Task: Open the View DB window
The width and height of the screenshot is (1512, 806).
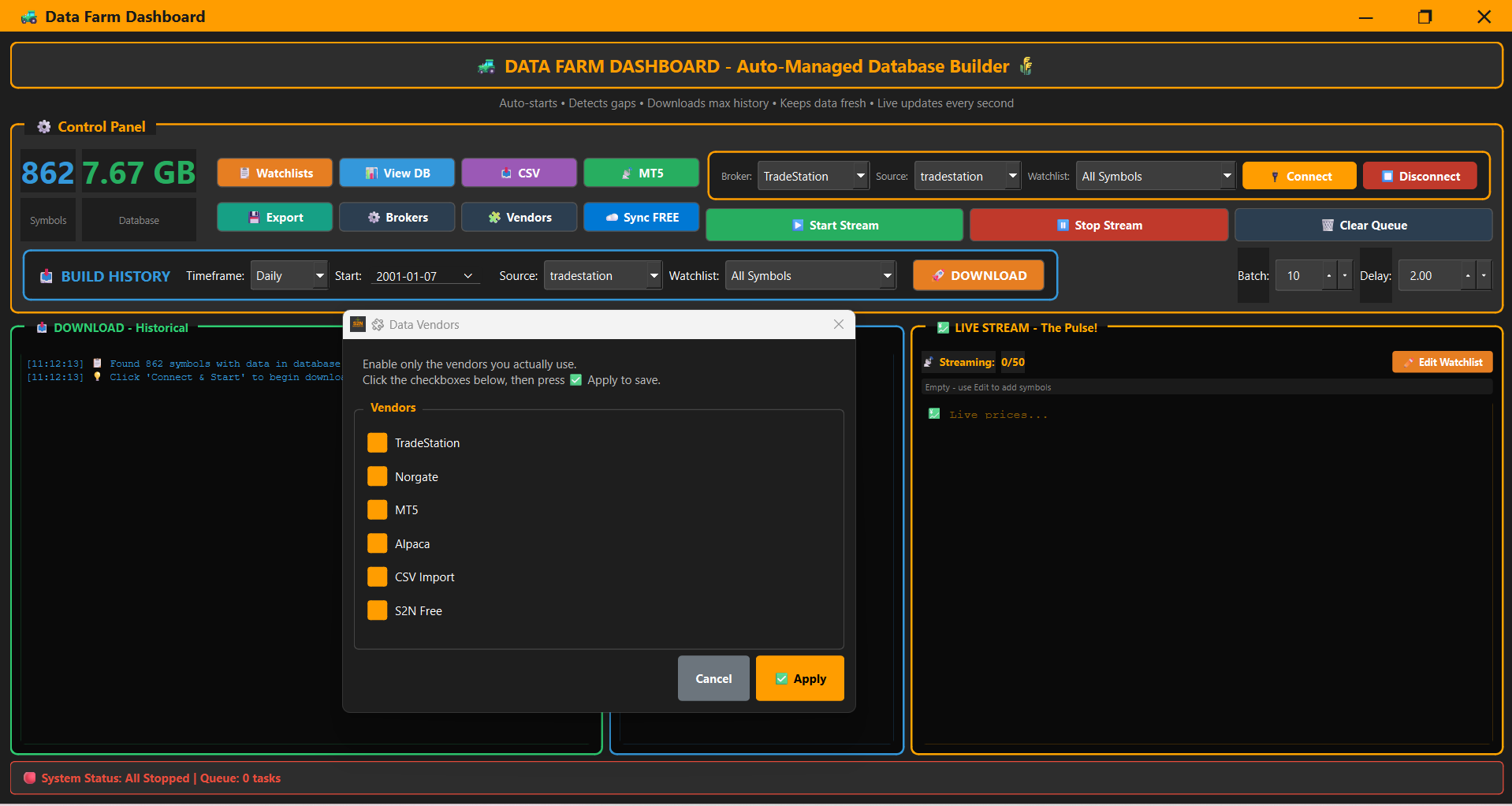Action: (397, 173)
